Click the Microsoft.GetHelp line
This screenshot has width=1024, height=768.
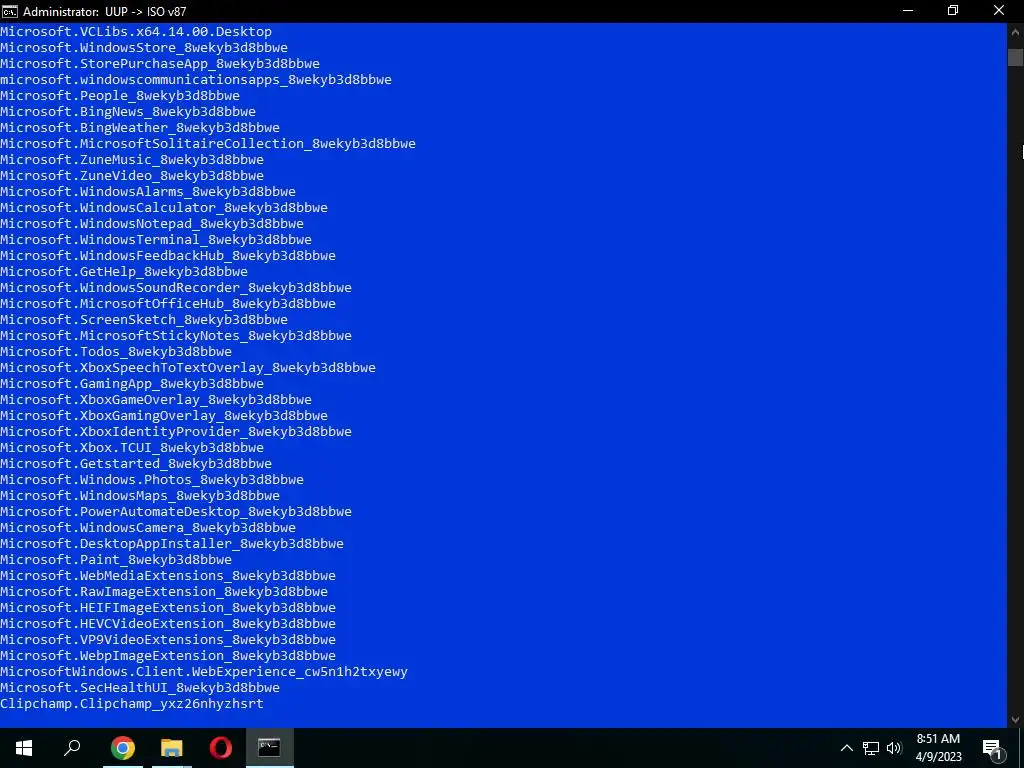pos(124,272)
